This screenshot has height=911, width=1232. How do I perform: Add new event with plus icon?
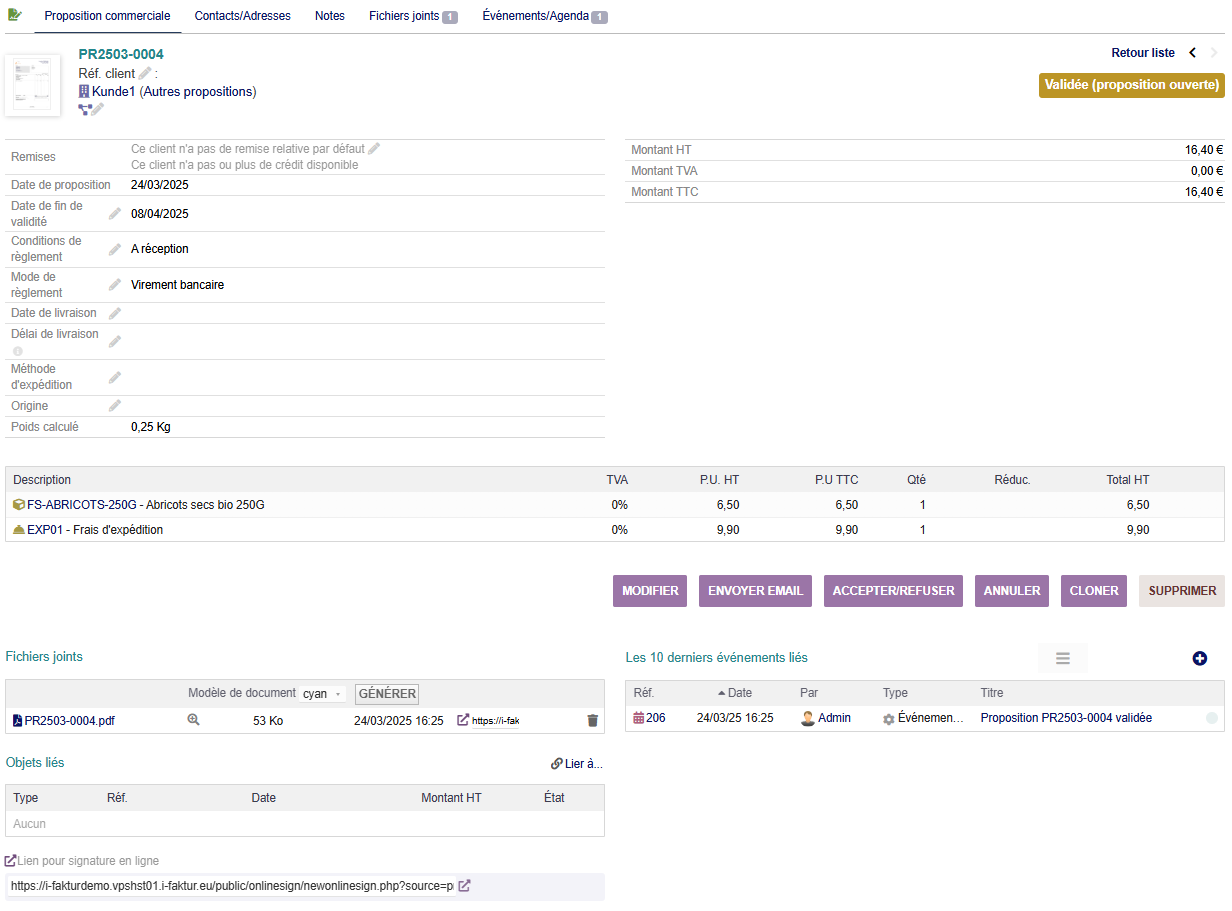point(1200,658)
